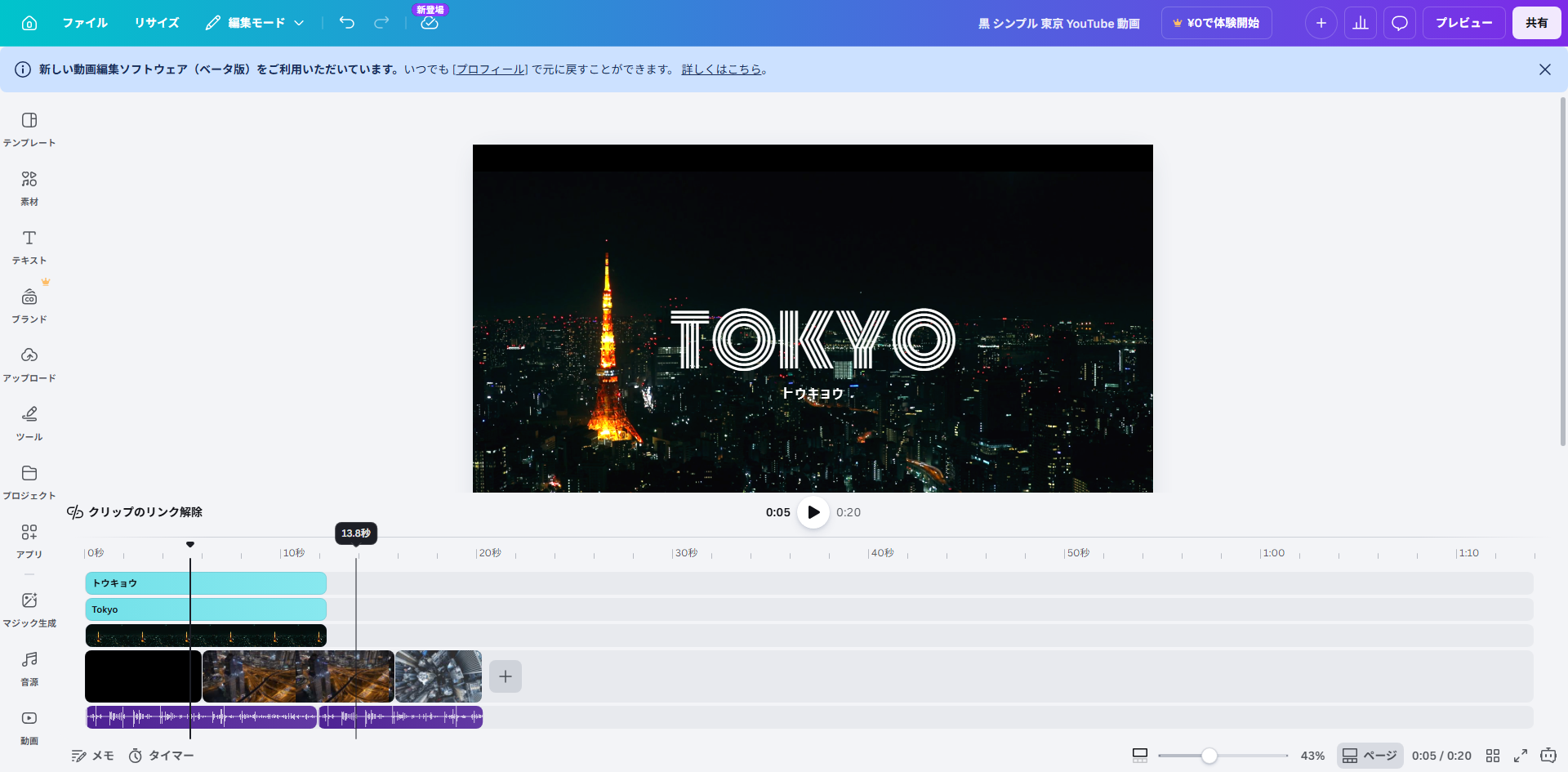Viewport: 1568px width, 772px height.
Task: Click the cloud save status icon
Action: click(430, 23)
